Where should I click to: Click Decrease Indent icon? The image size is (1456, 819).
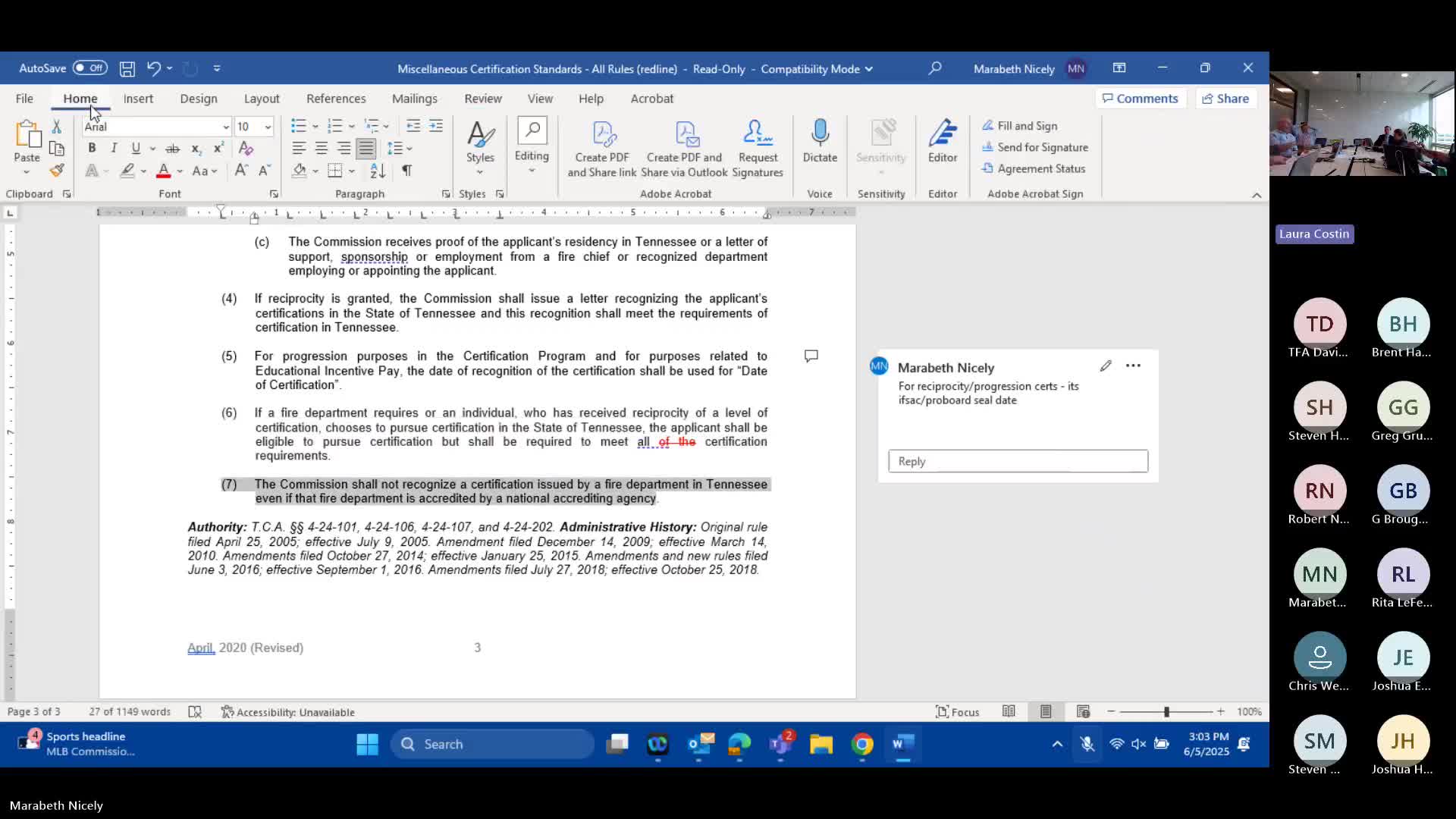coord(413,126)
